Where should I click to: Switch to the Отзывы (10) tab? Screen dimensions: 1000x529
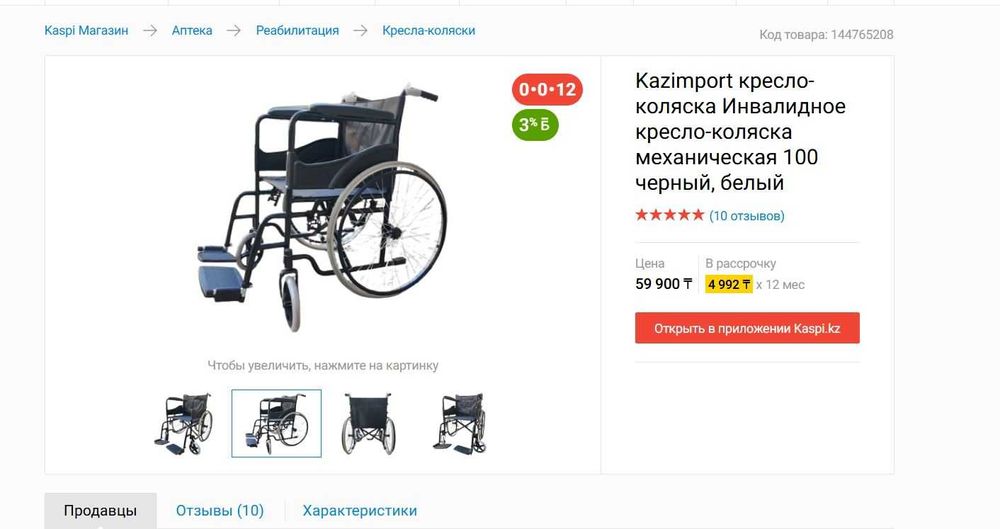[x=220, y=510]
